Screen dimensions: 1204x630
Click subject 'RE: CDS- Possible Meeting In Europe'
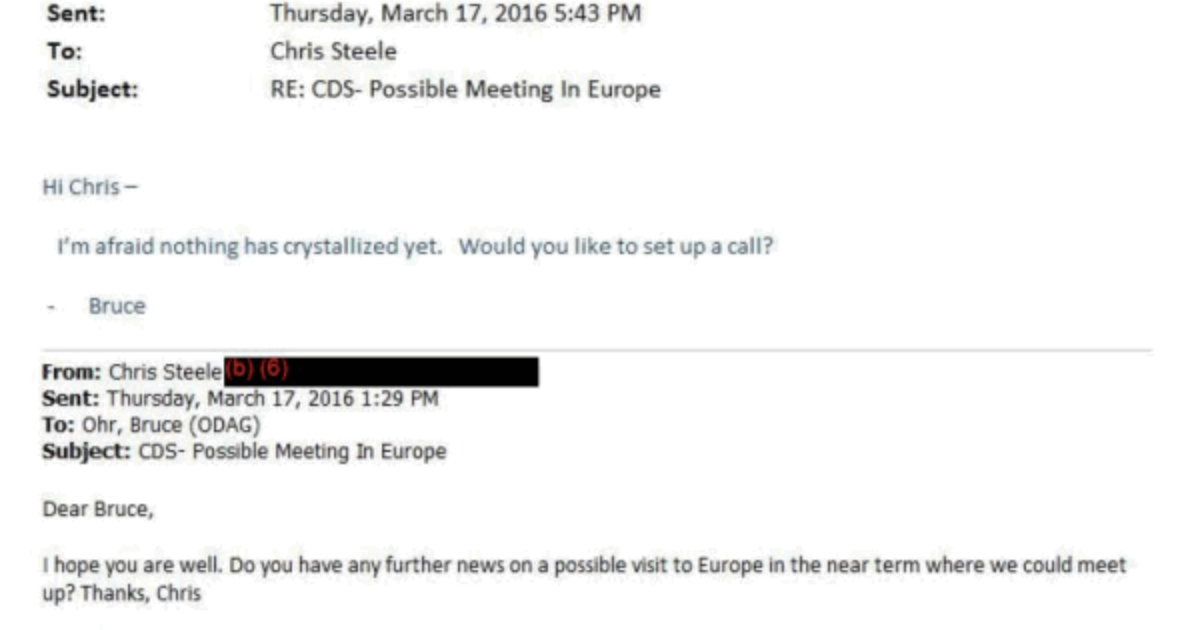[x=465, y=90]
